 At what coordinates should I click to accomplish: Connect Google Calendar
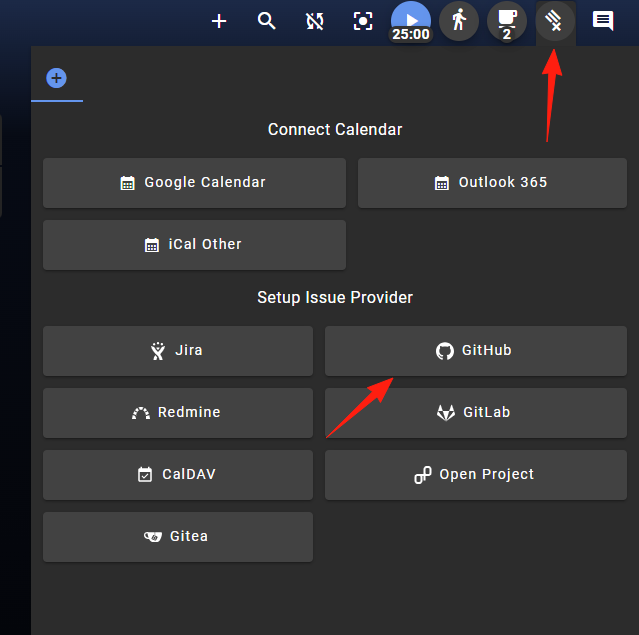[x=194, y=183]
